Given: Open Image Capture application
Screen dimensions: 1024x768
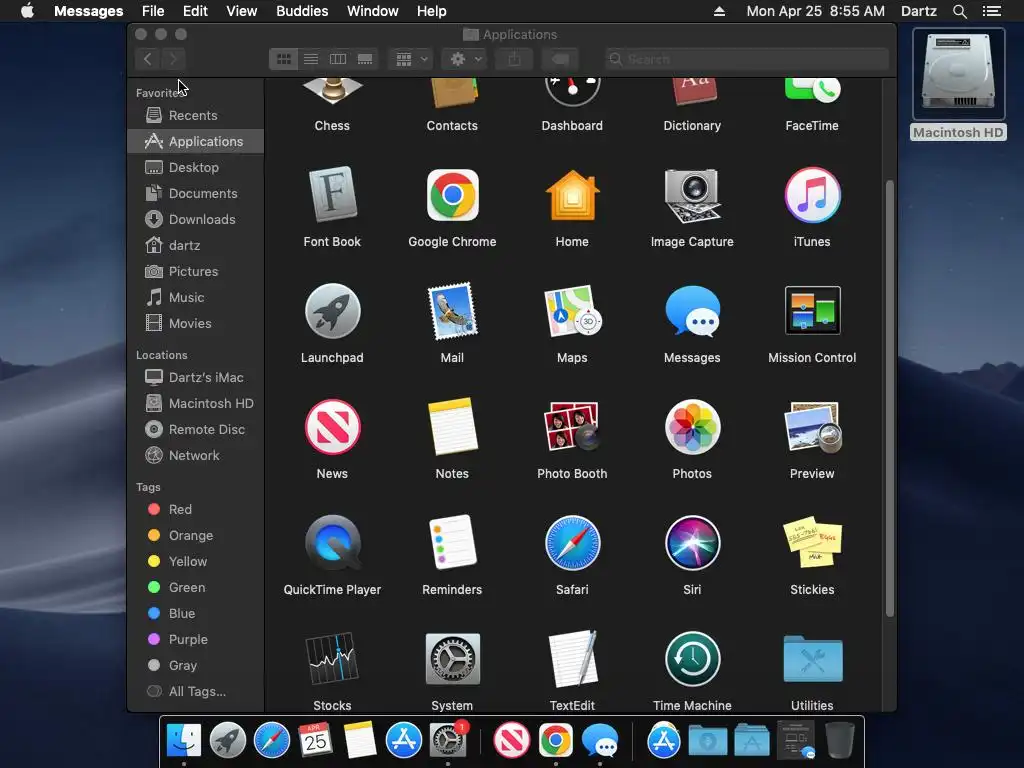Looking at the screenshot, I should [692, 195].
